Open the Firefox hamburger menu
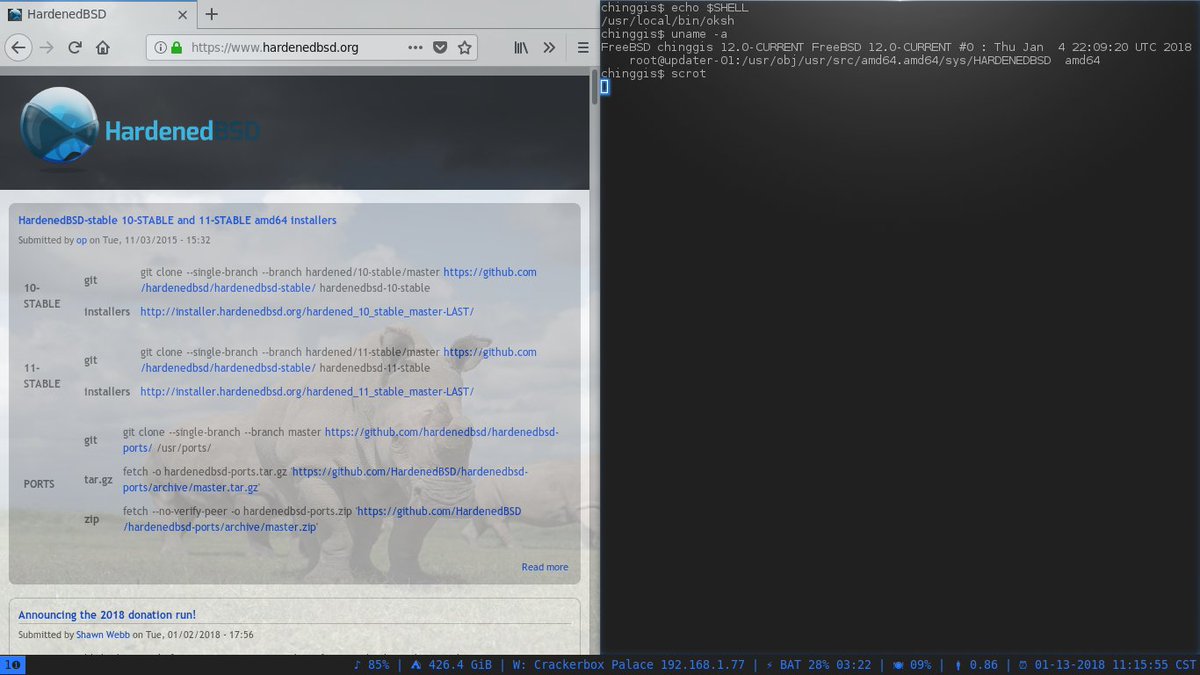The width and height of the screenshot is (1200, 675). (583, 47)
